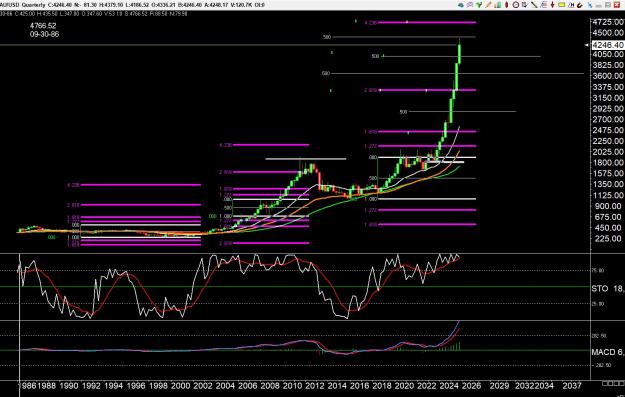Select the diagonal trendline tool
The height and width of the screenshot is (397, 625).
[534, 5]
